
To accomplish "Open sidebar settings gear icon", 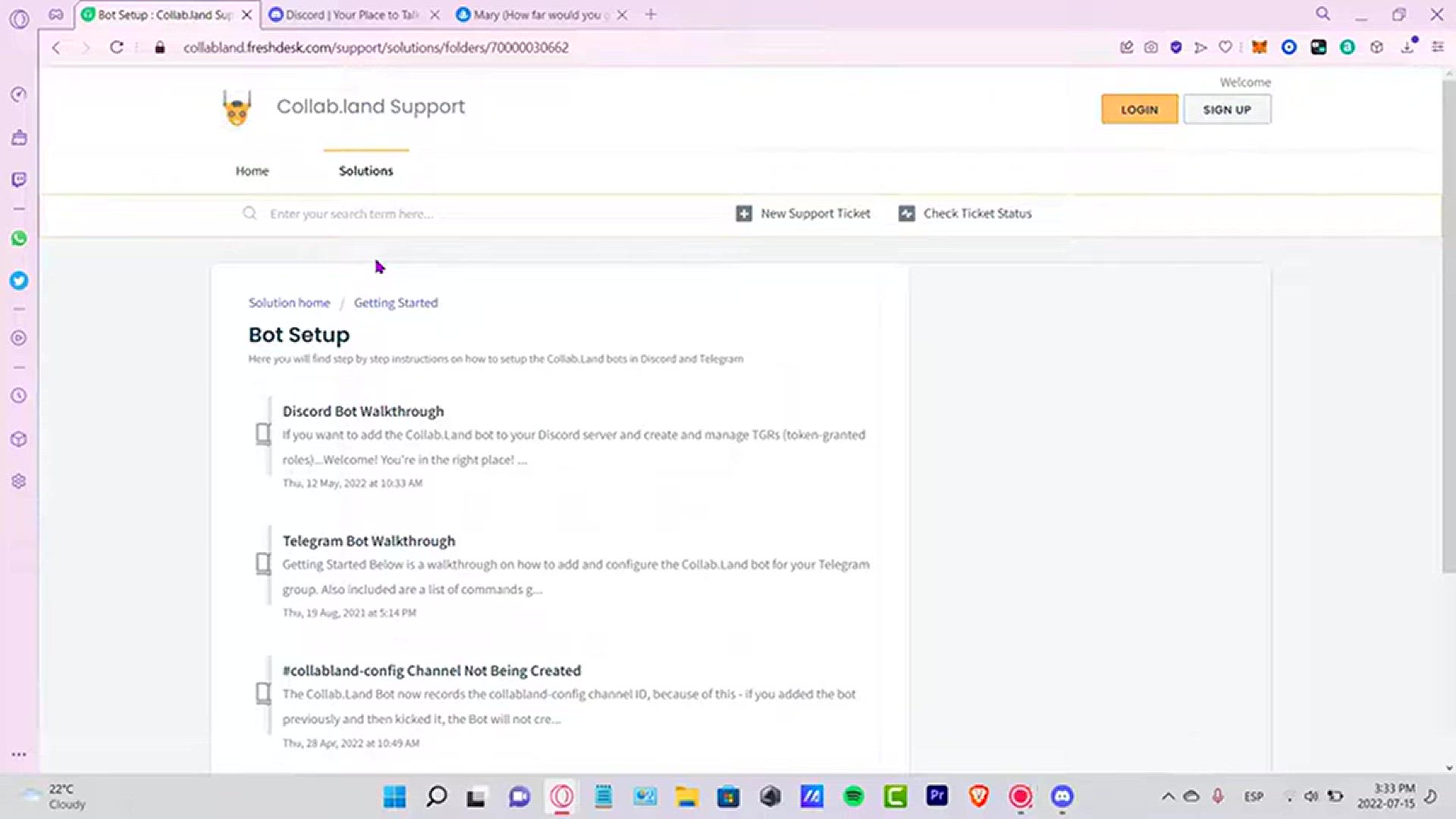I will pos(19,482).
